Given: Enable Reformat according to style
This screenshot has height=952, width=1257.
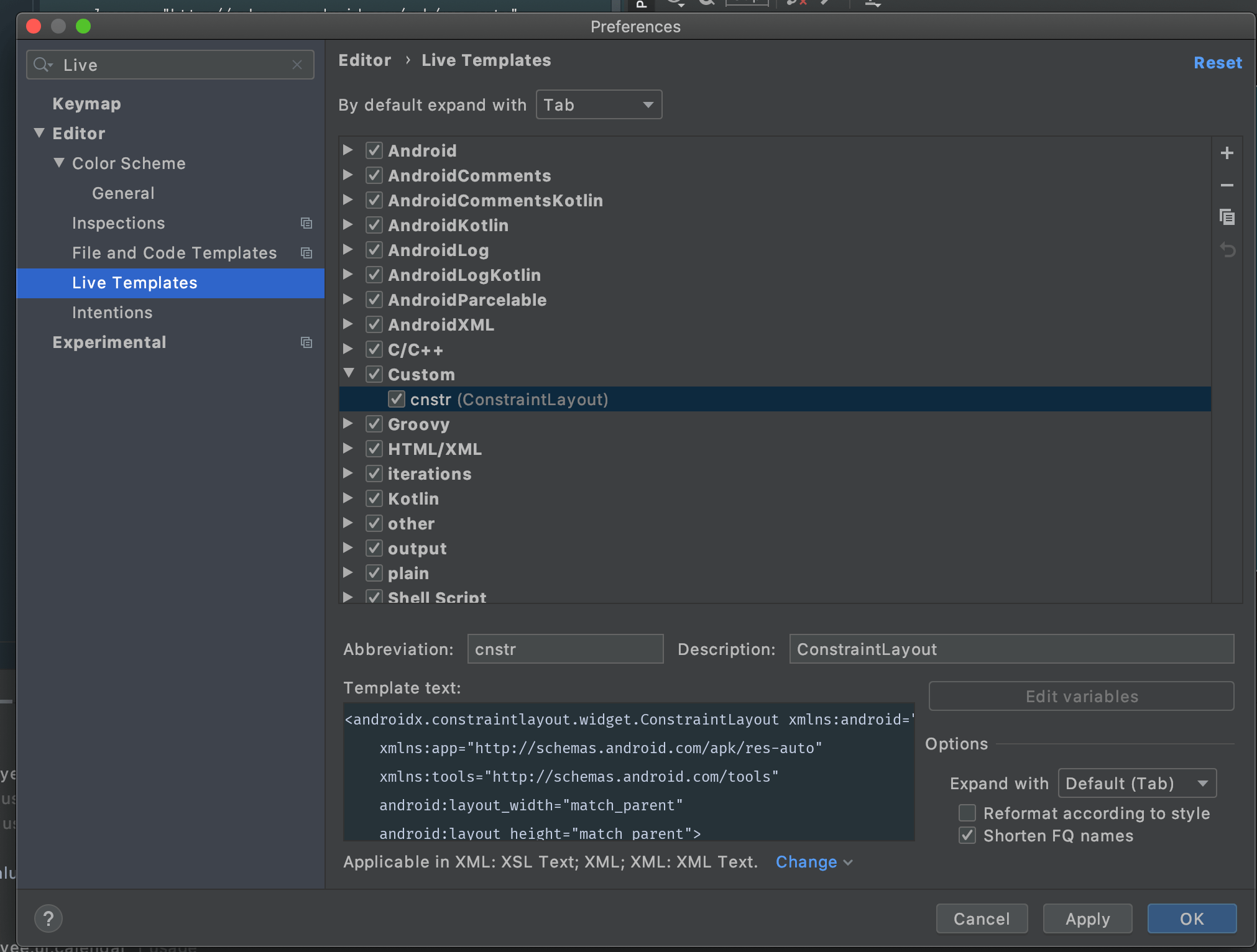Looking at the screenshot, I should point(967,813).
